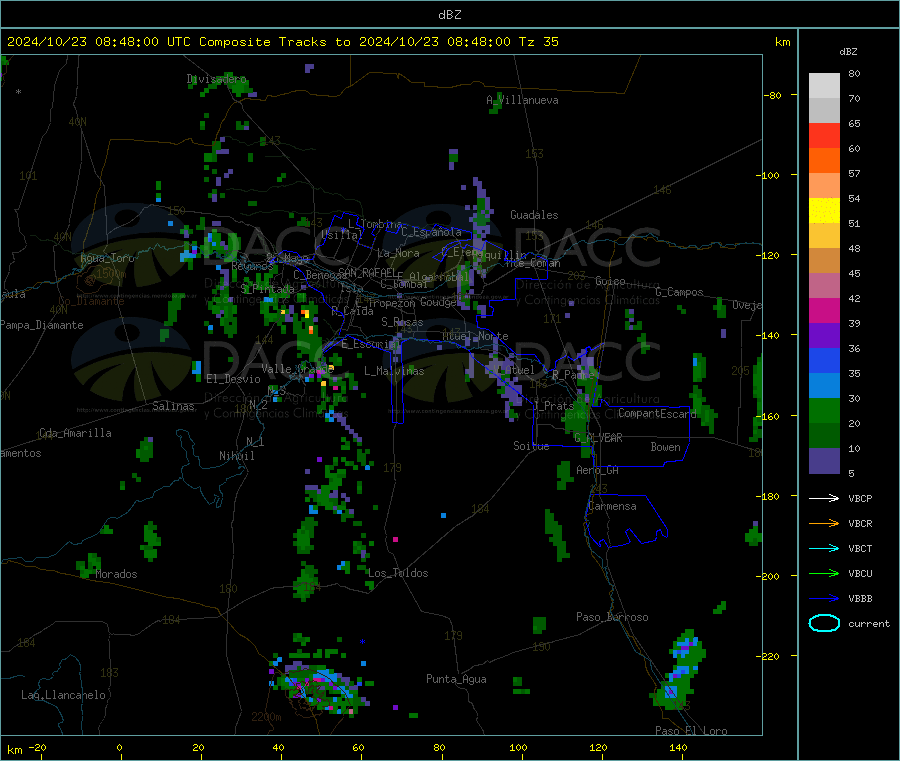
Task: Click the Lag.Llancanelo map label
Action: (x=63, y=695)
